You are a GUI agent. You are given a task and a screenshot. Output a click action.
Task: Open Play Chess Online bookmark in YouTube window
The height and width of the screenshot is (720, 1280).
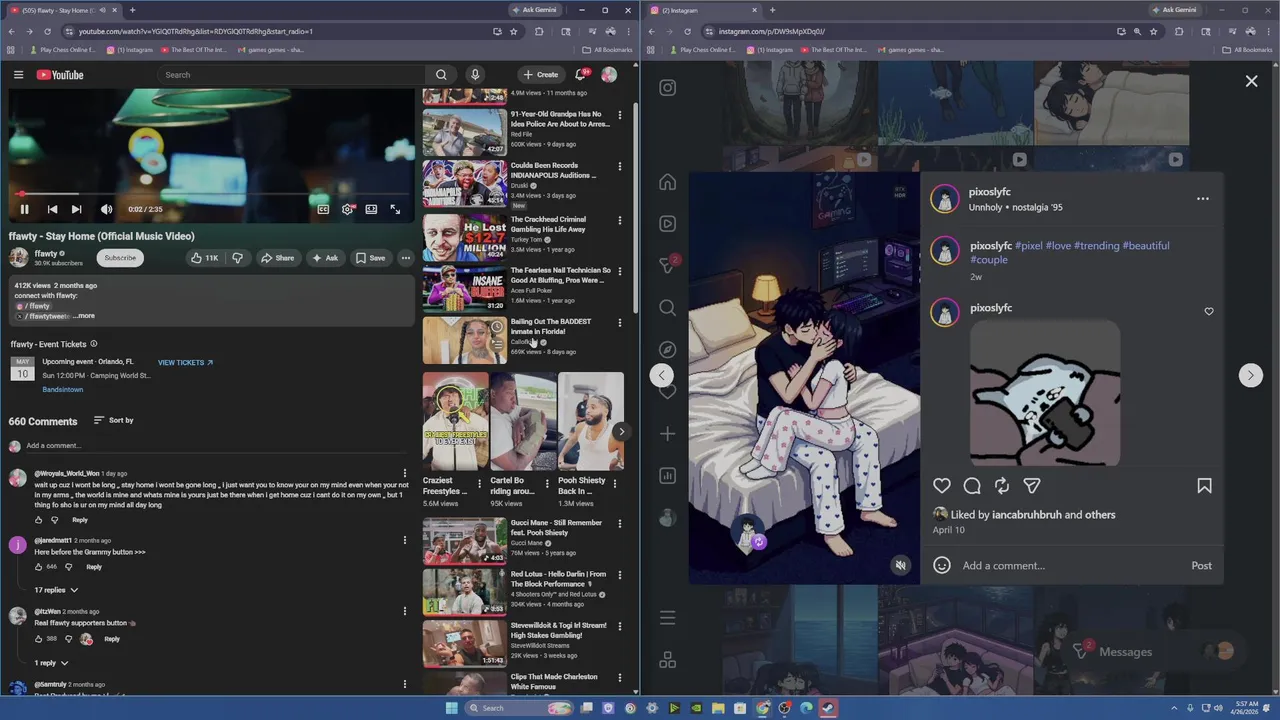tap(62, 50)
